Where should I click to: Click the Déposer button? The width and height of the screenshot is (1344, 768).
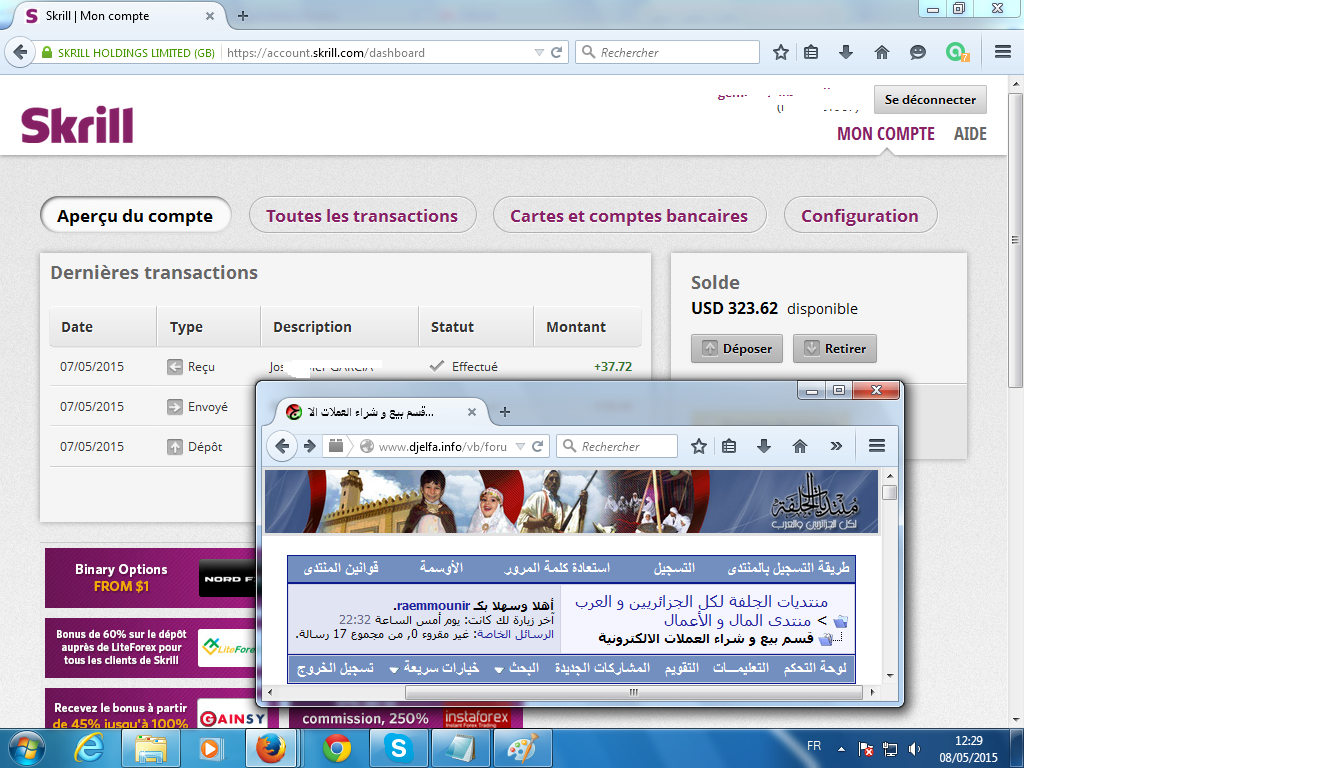click(737, 348)
